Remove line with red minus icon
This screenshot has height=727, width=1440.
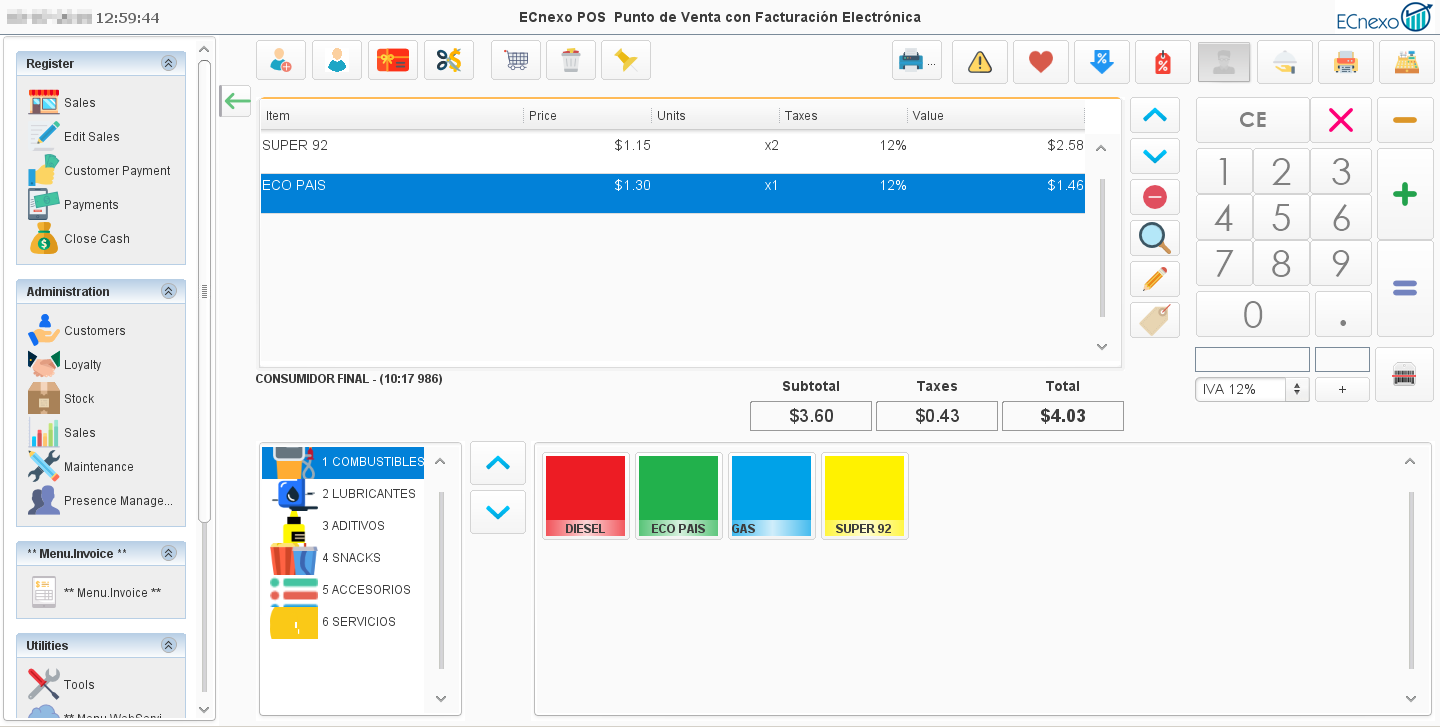[1155, 197]
